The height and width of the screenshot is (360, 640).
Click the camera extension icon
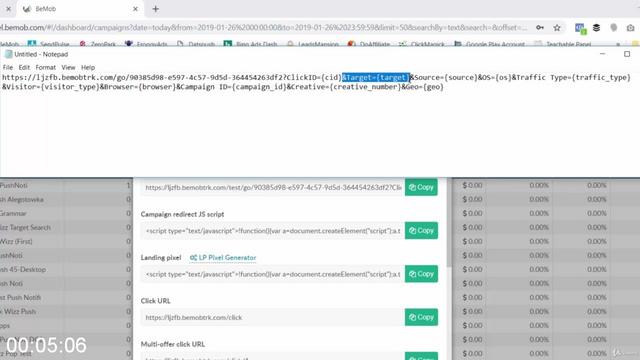pyautogui.click(x=630, y=28)
